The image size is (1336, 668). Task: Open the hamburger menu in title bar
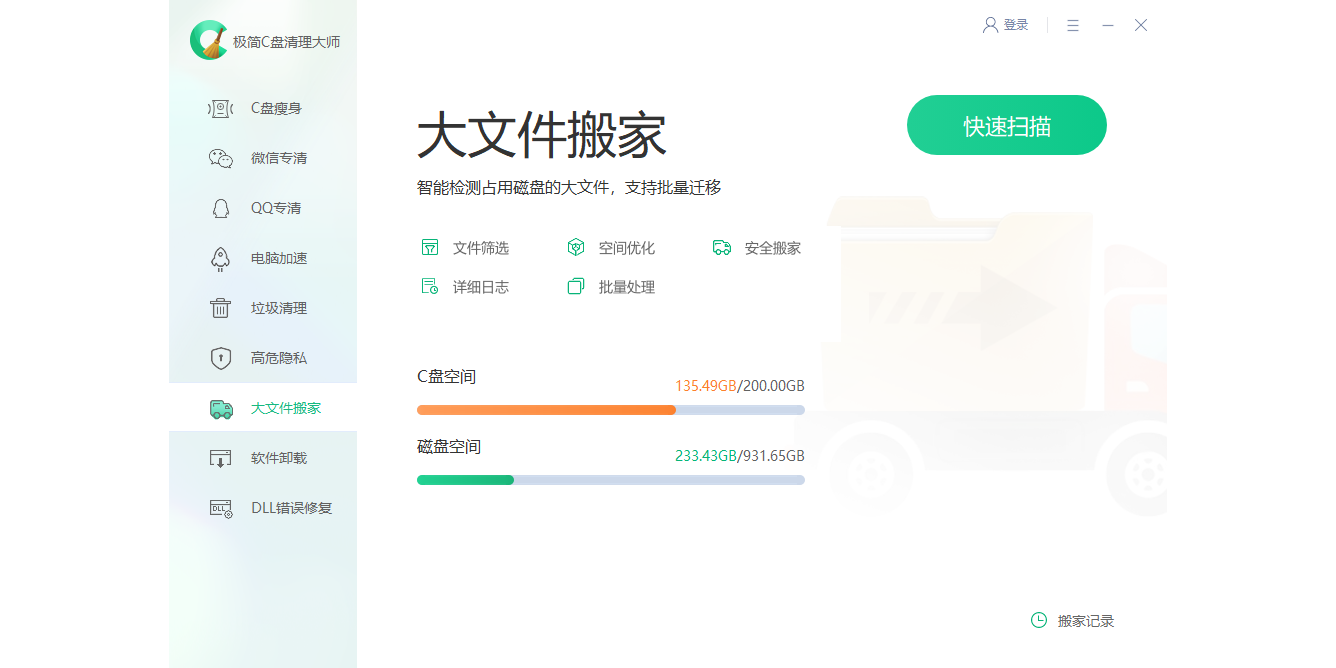point(1073,25)
